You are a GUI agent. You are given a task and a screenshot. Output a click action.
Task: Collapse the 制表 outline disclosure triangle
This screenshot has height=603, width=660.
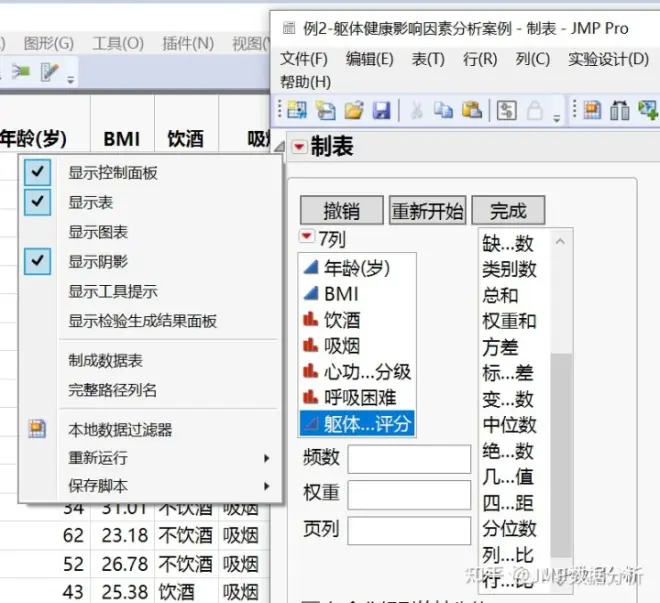(279, 147)
